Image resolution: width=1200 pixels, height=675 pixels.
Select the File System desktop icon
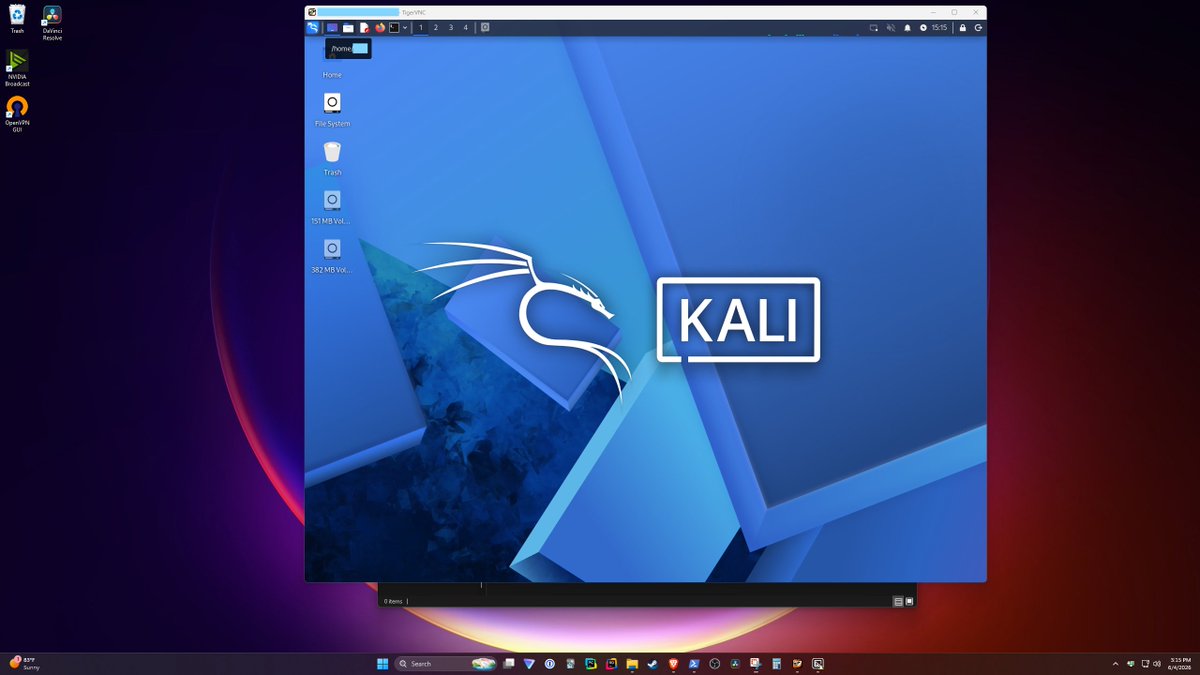click(x=332, y=110)
